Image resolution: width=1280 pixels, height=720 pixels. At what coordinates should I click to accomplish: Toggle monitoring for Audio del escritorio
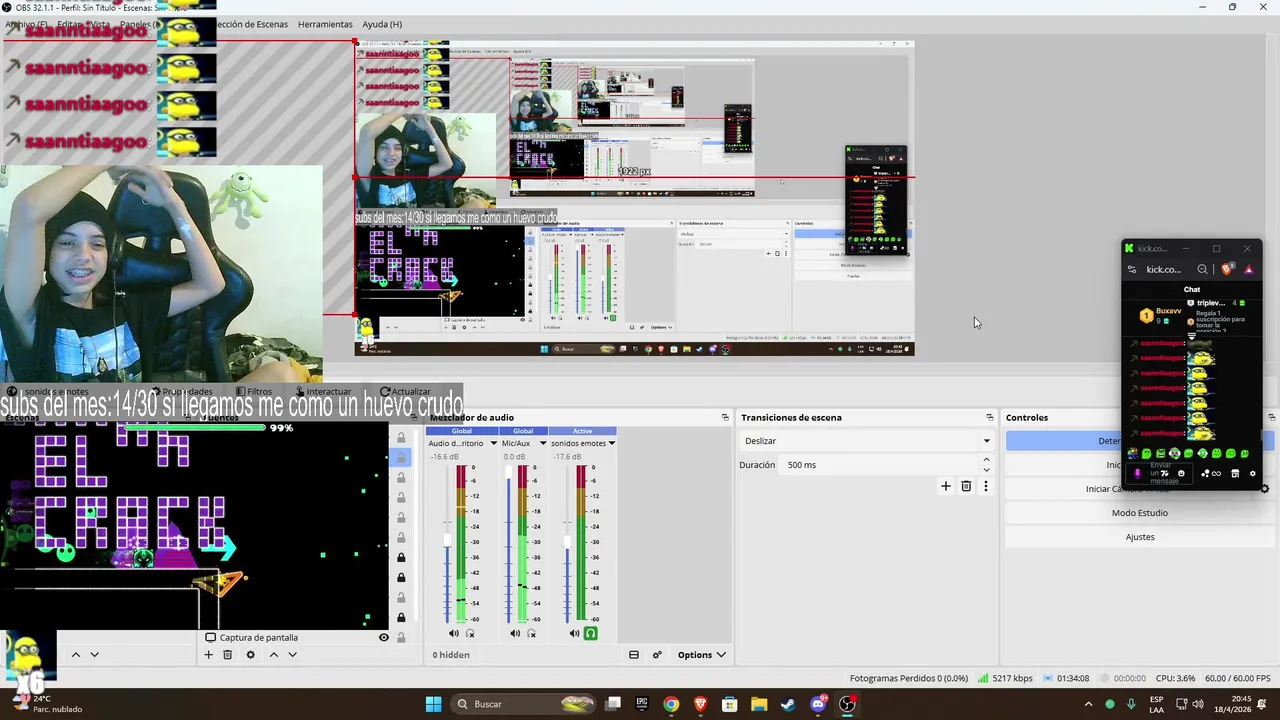click(470, 633)
